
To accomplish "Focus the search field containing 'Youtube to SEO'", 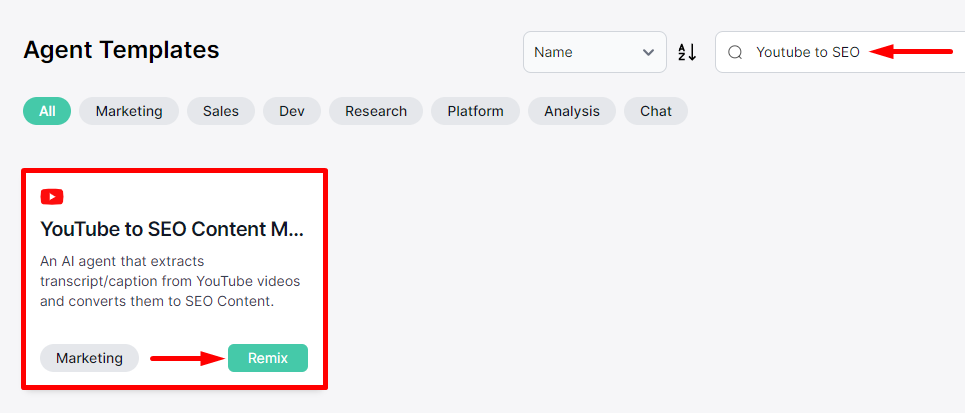I will 840,52.
